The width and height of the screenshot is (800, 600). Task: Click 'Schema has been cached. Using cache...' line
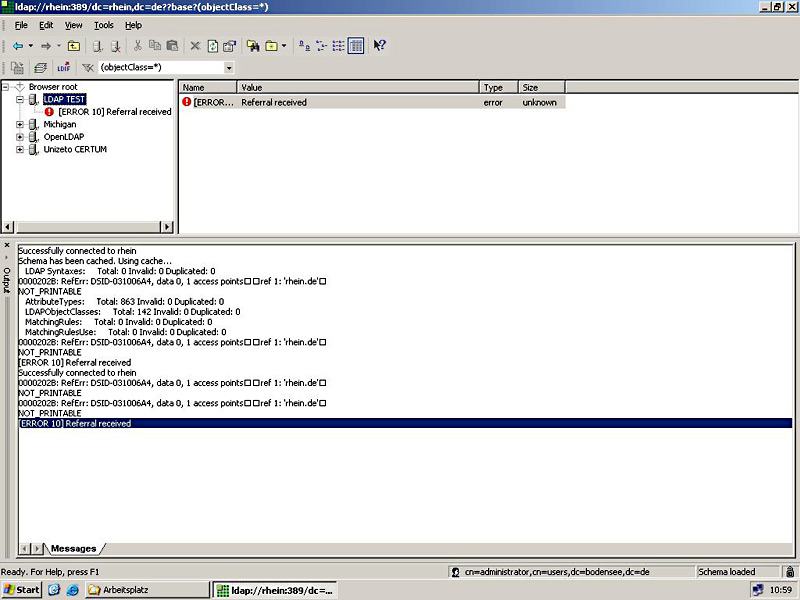(x=95, y=261)
